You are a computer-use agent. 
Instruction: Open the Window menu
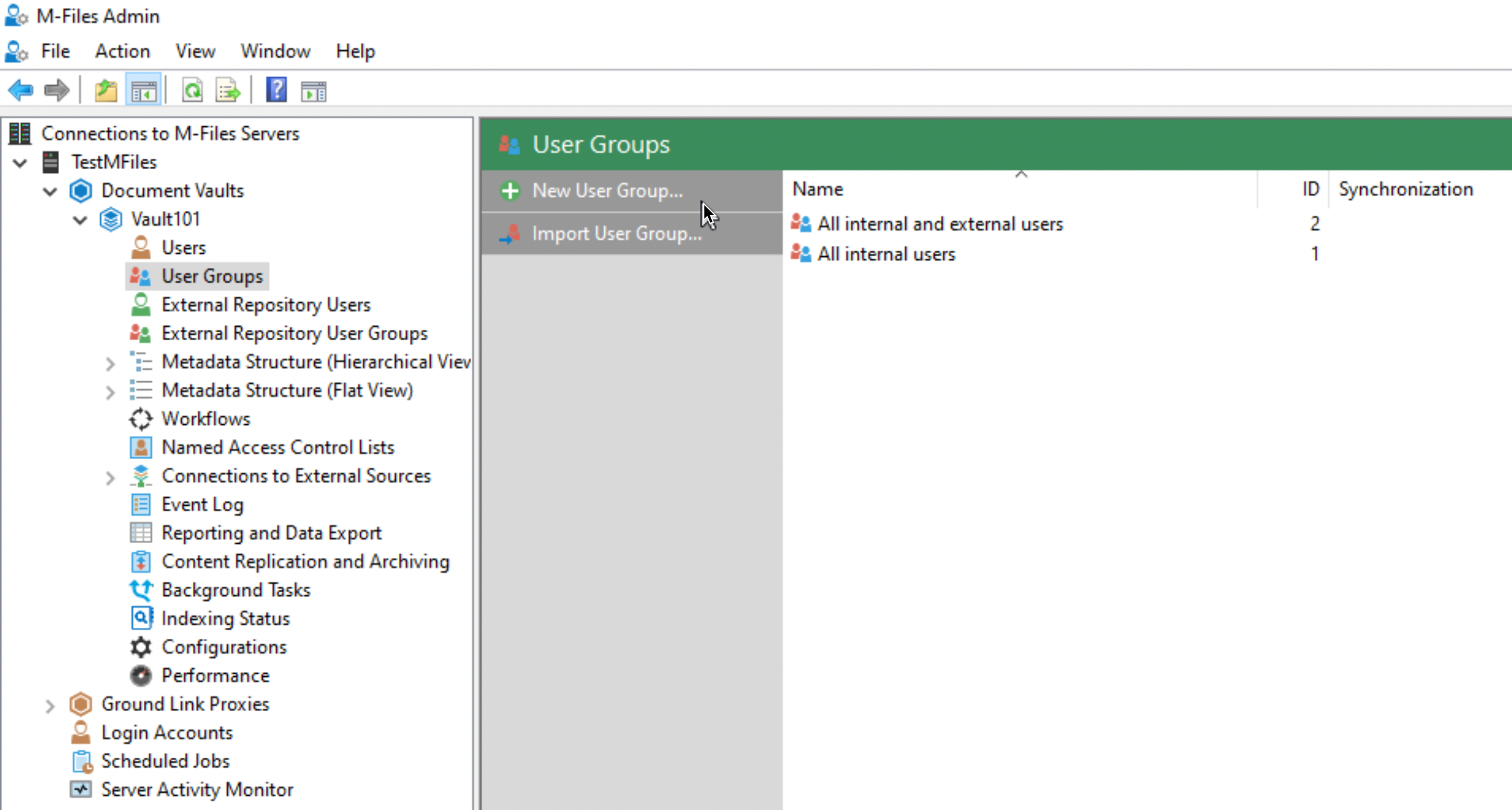pyautogui.click(x=276, y=51)
